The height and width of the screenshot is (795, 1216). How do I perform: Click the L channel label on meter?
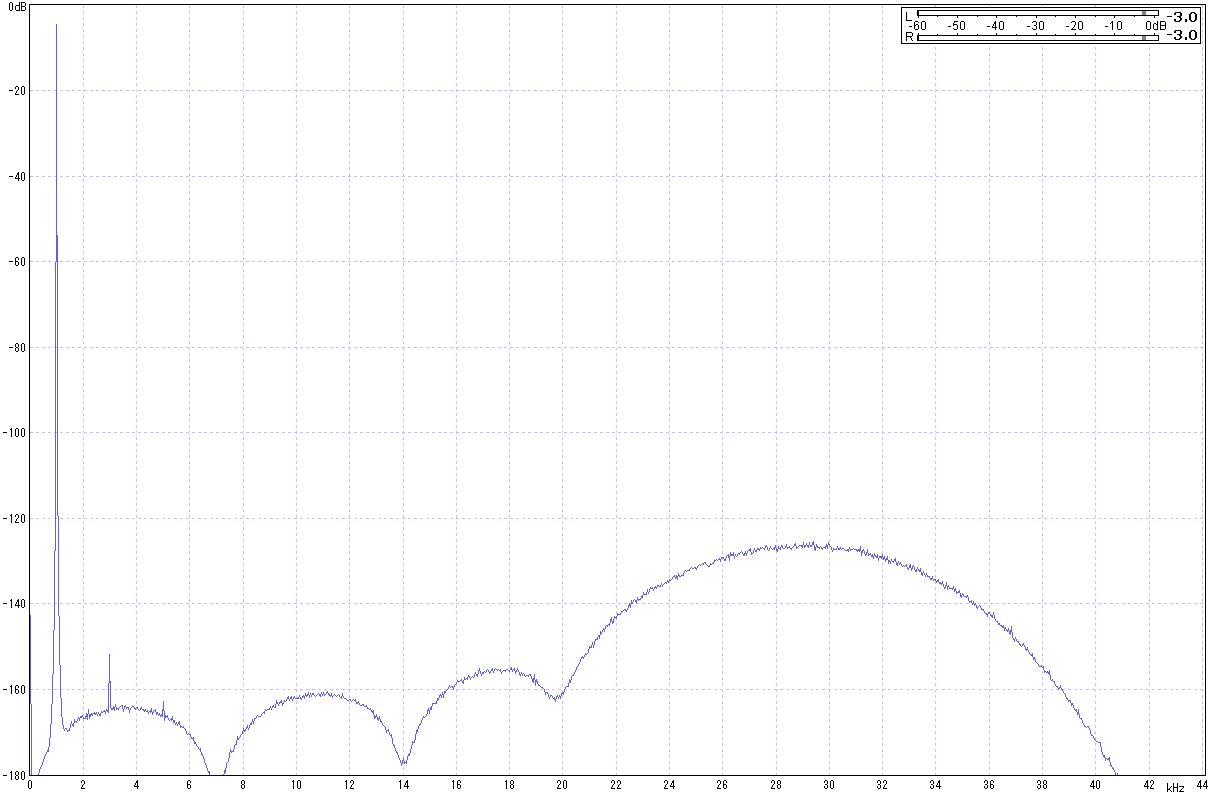[909, 15]
